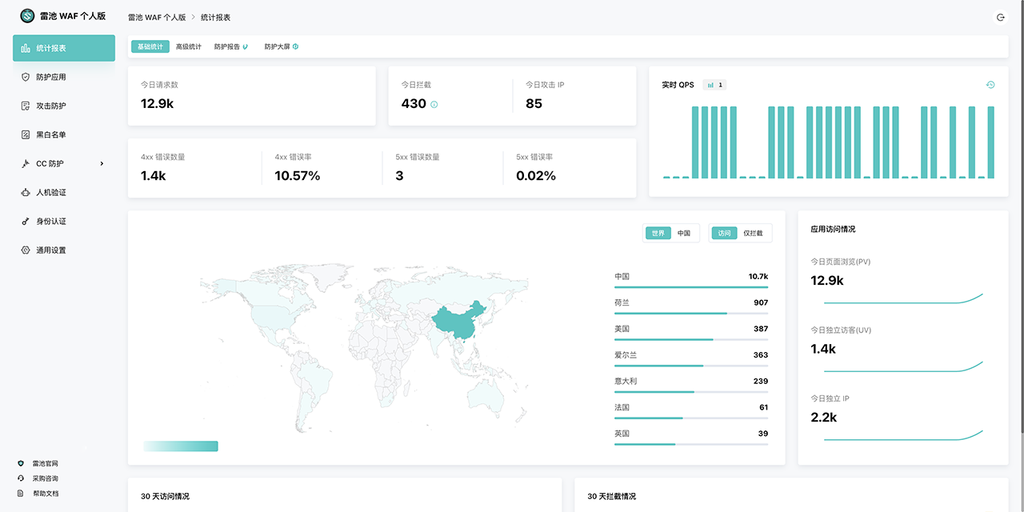
Task: Expand the CC 防护 submenu arrow
Action: [102, 163]
